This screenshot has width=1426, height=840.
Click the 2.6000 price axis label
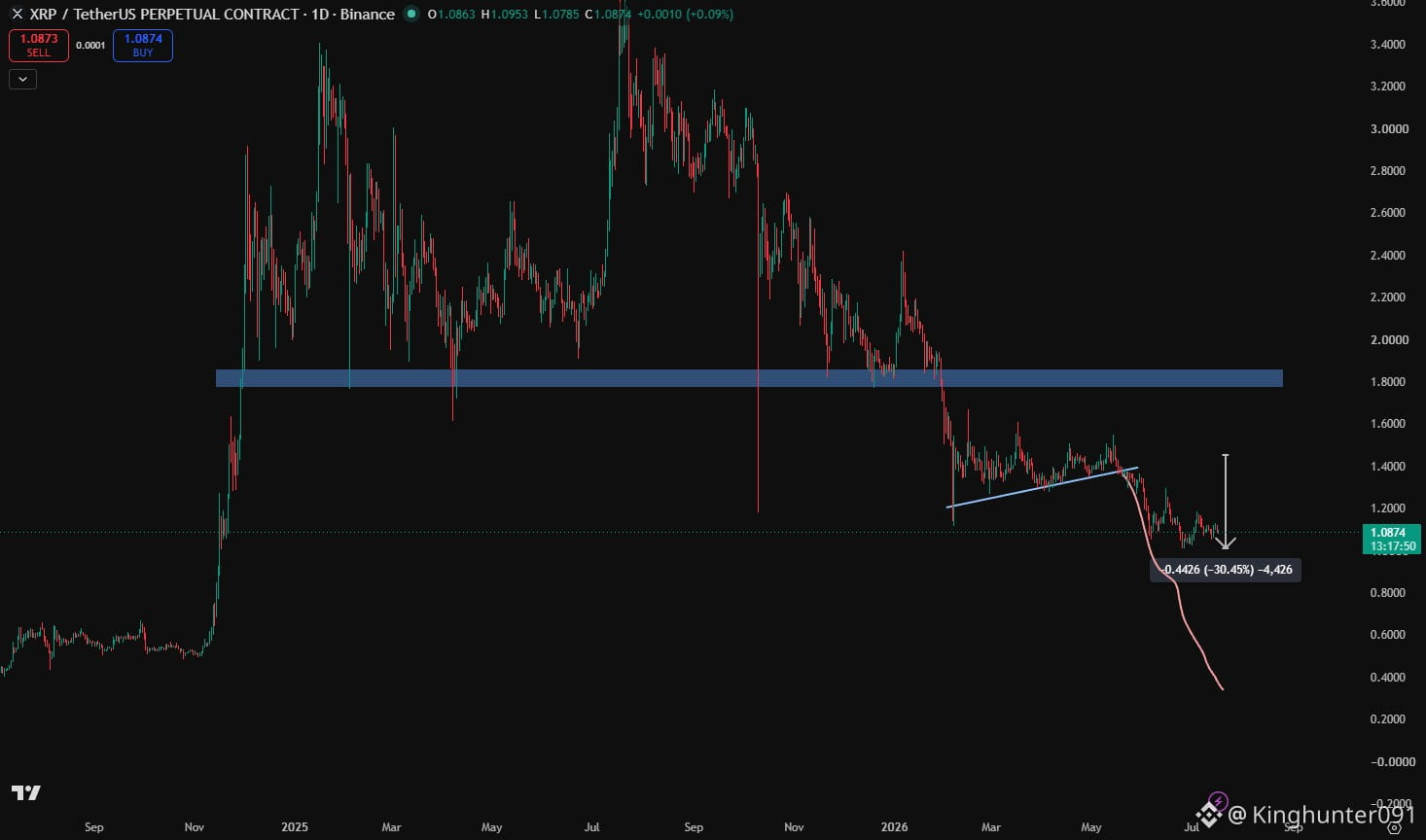1388,213
